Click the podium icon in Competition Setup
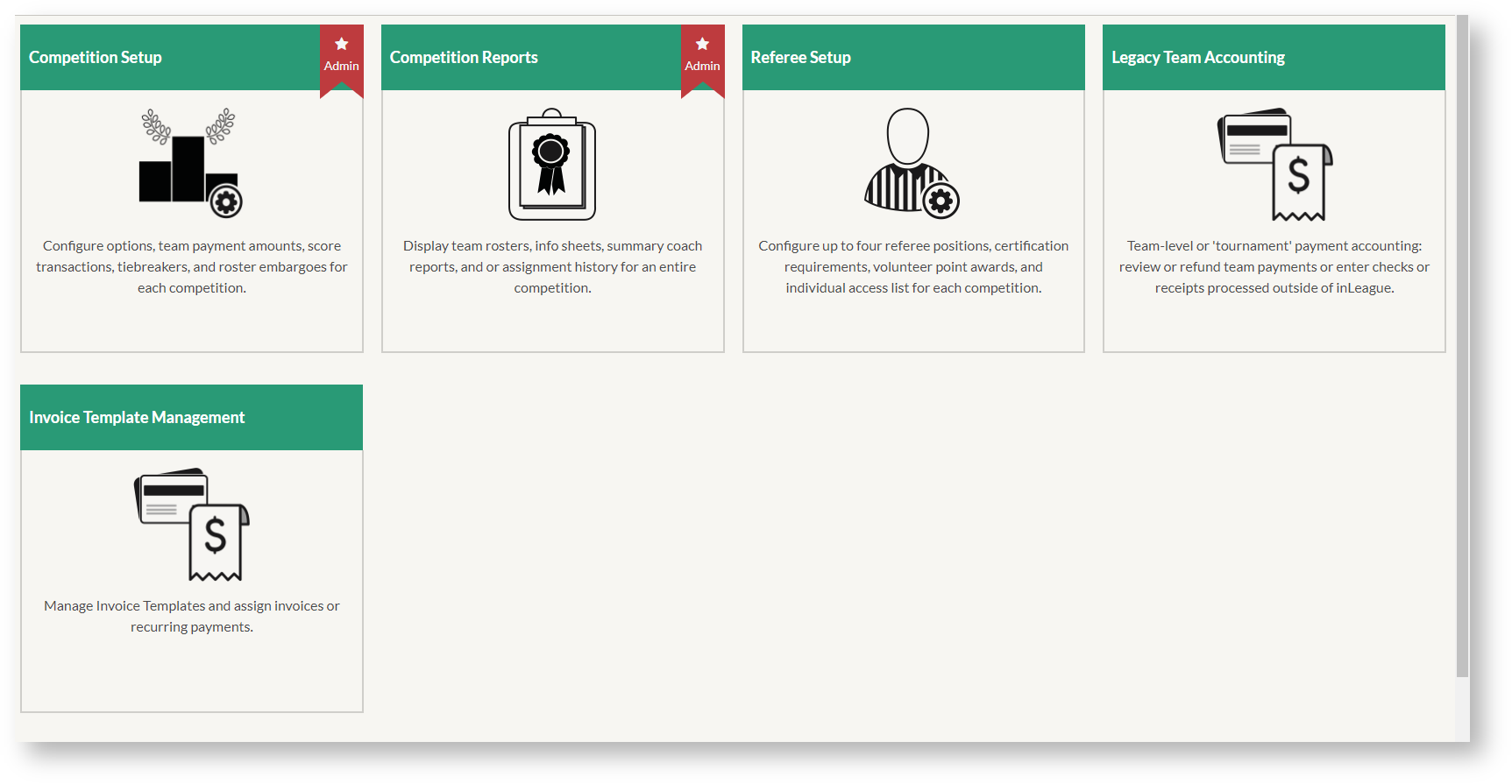Screen dimensions: 1512x784 click(191, 164)
